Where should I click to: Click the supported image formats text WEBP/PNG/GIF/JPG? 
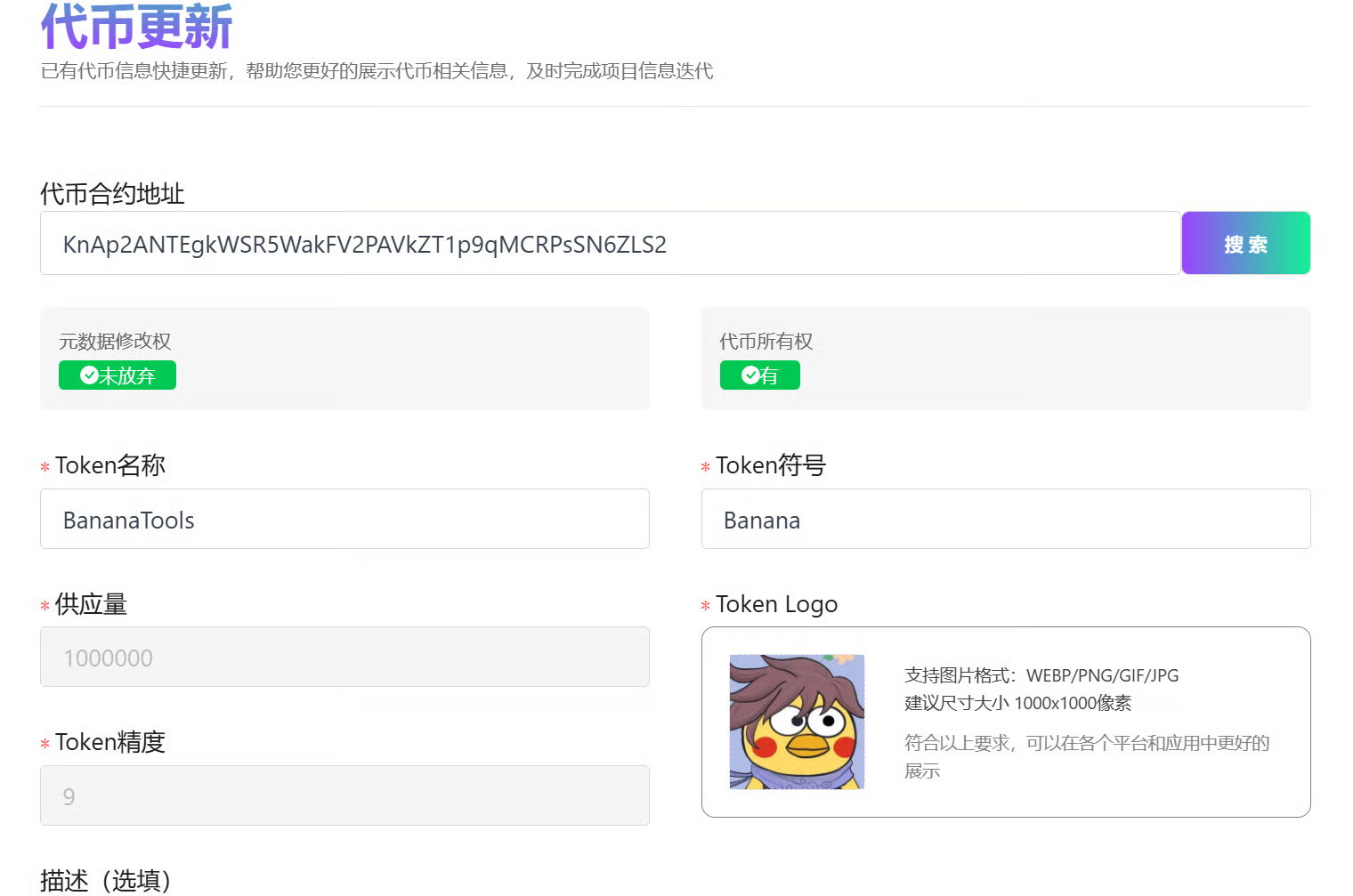click(x=1041, y=675)
